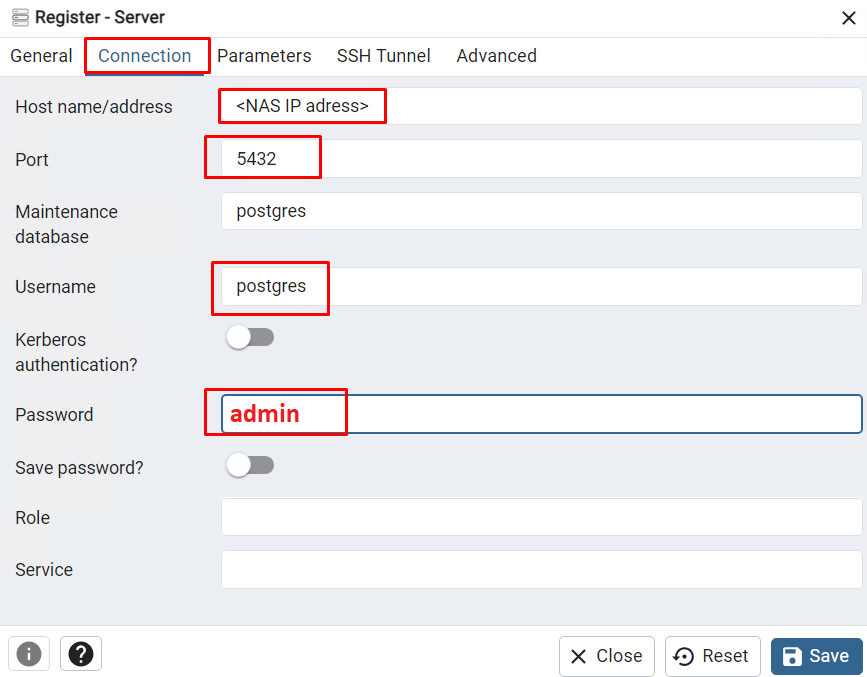Toggle Kerberos authentication switch
This screenshot has height=677, width=867.
(249, 338)
